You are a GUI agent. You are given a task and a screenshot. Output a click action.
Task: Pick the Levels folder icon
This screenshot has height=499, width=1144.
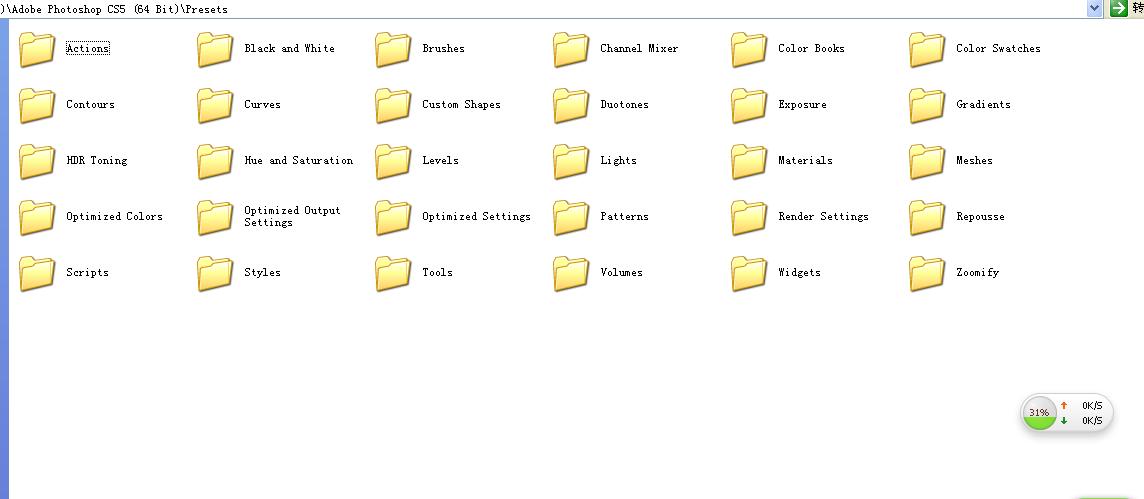(393, 162)
